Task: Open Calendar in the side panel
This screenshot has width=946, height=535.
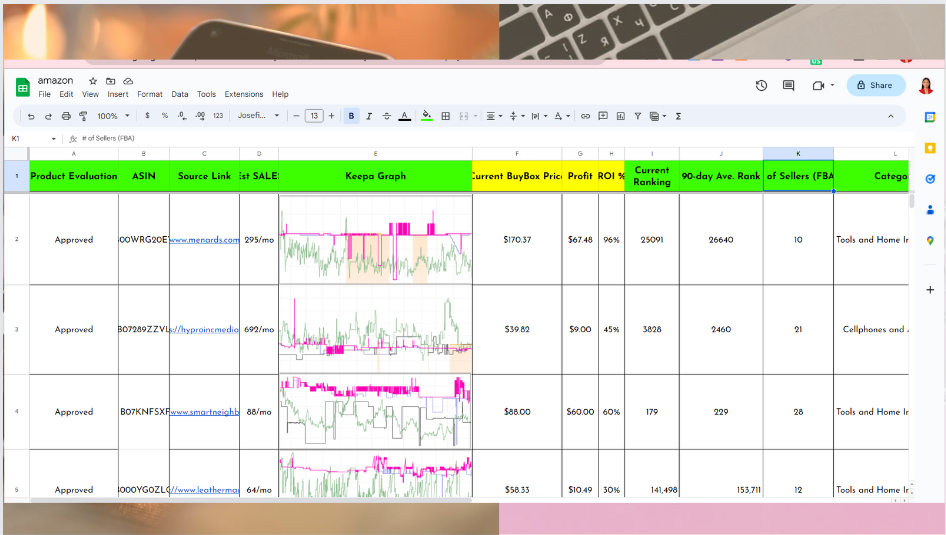Action: (x=930, y=117)
